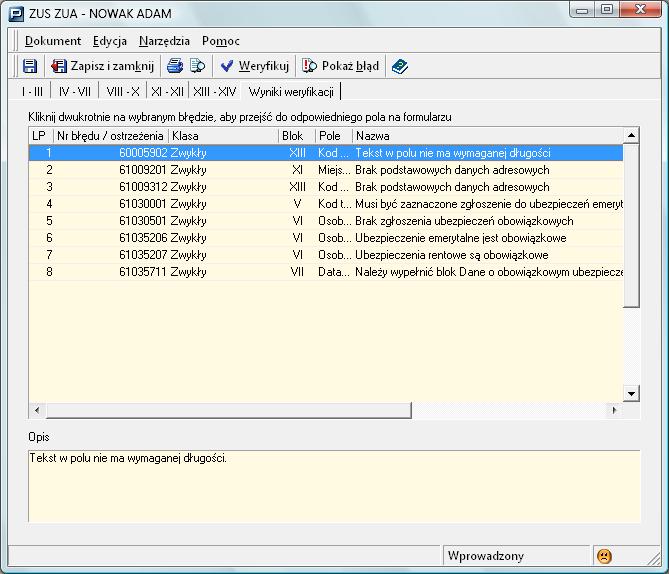Click the horizontal scrollbar thumb
This screenshot has height=574, width=669.
pos(228,410)
